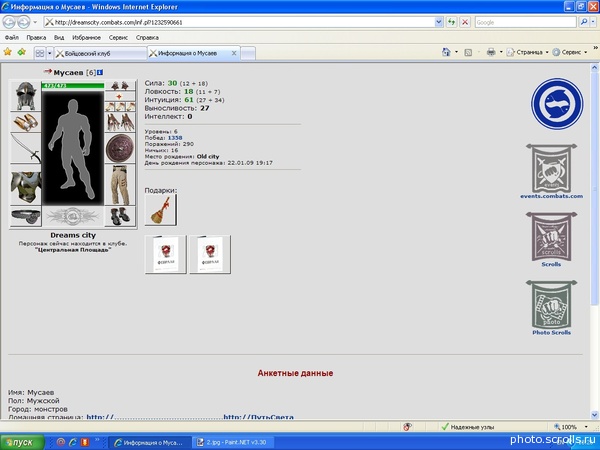The height and width of the screenshot is (450, 600).
Task: Open the Вид menu
Action: click(59, 38)
